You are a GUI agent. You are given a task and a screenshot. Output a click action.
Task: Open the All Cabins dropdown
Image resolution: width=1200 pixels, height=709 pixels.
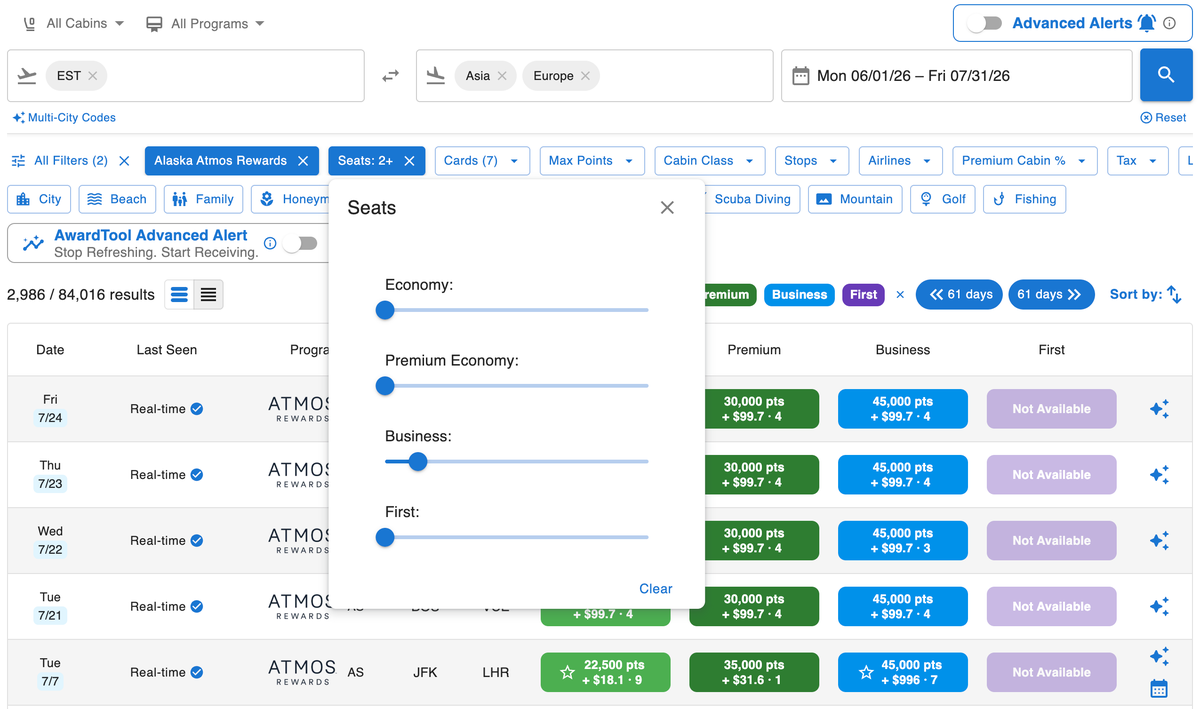point(72,22)
